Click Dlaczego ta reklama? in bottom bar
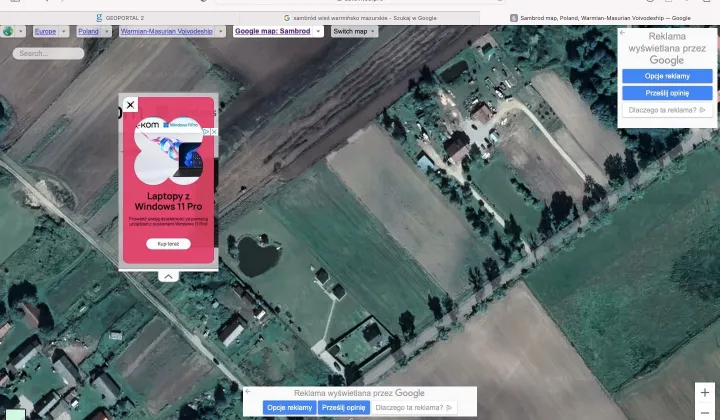Viewport: 720px width, 420px height. click(x=413, y=407)
